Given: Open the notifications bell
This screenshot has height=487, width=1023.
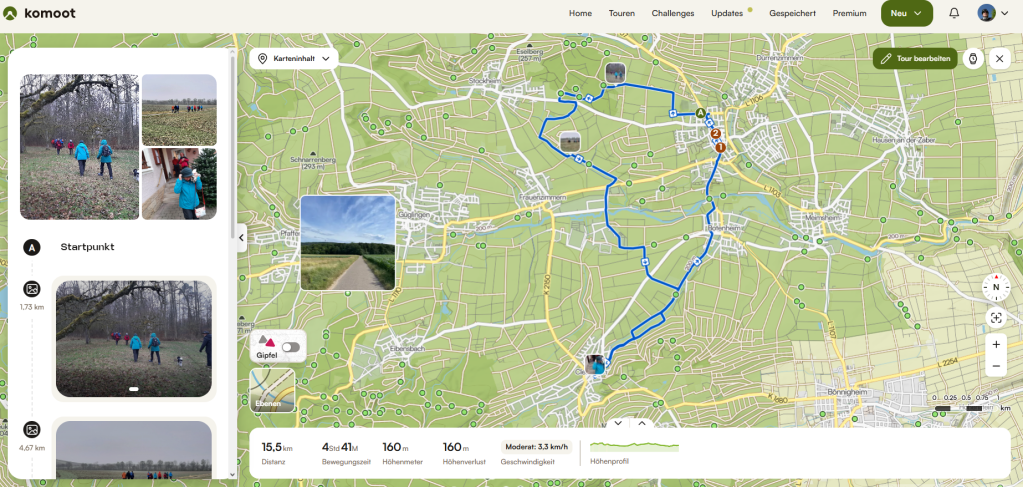Looking at the screenshot, I should point(954,13).
